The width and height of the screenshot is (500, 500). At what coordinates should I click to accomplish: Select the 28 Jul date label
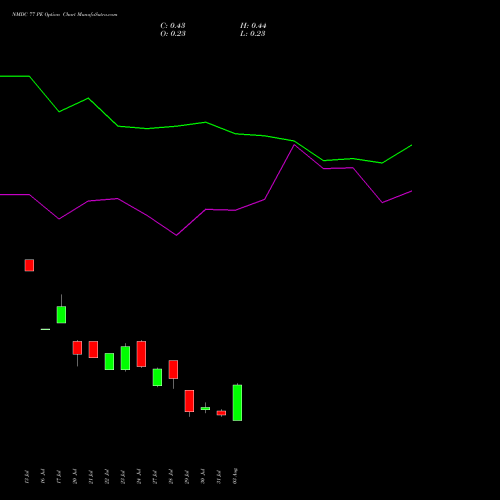(x=171, y=476)
